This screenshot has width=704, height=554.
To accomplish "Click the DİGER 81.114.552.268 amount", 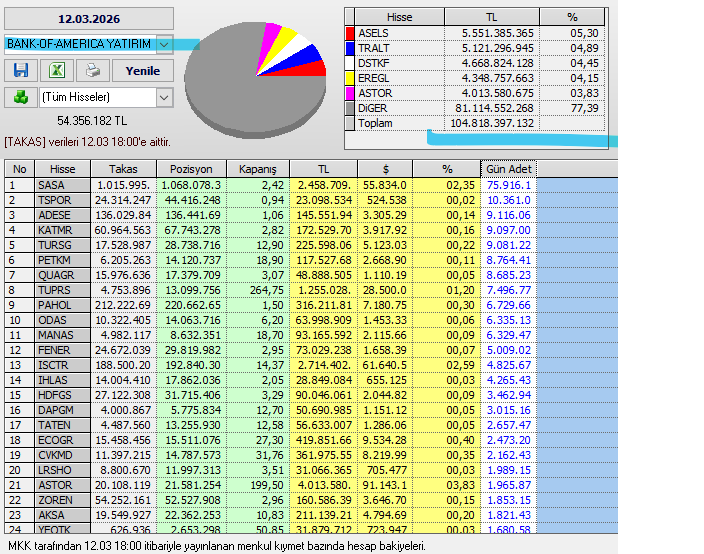I will point(494,108).
